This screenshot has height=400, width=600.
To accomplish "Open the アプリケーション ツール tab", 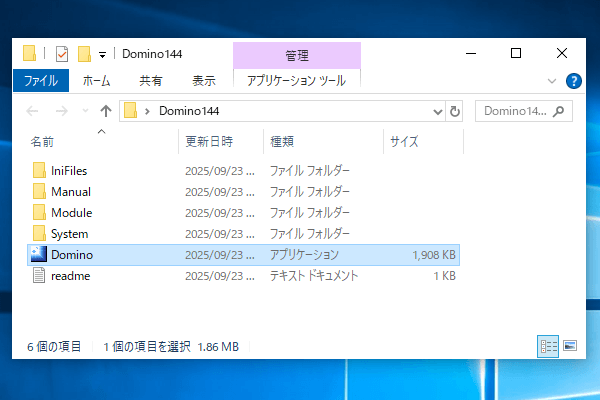I will click(x=296, y=80).
